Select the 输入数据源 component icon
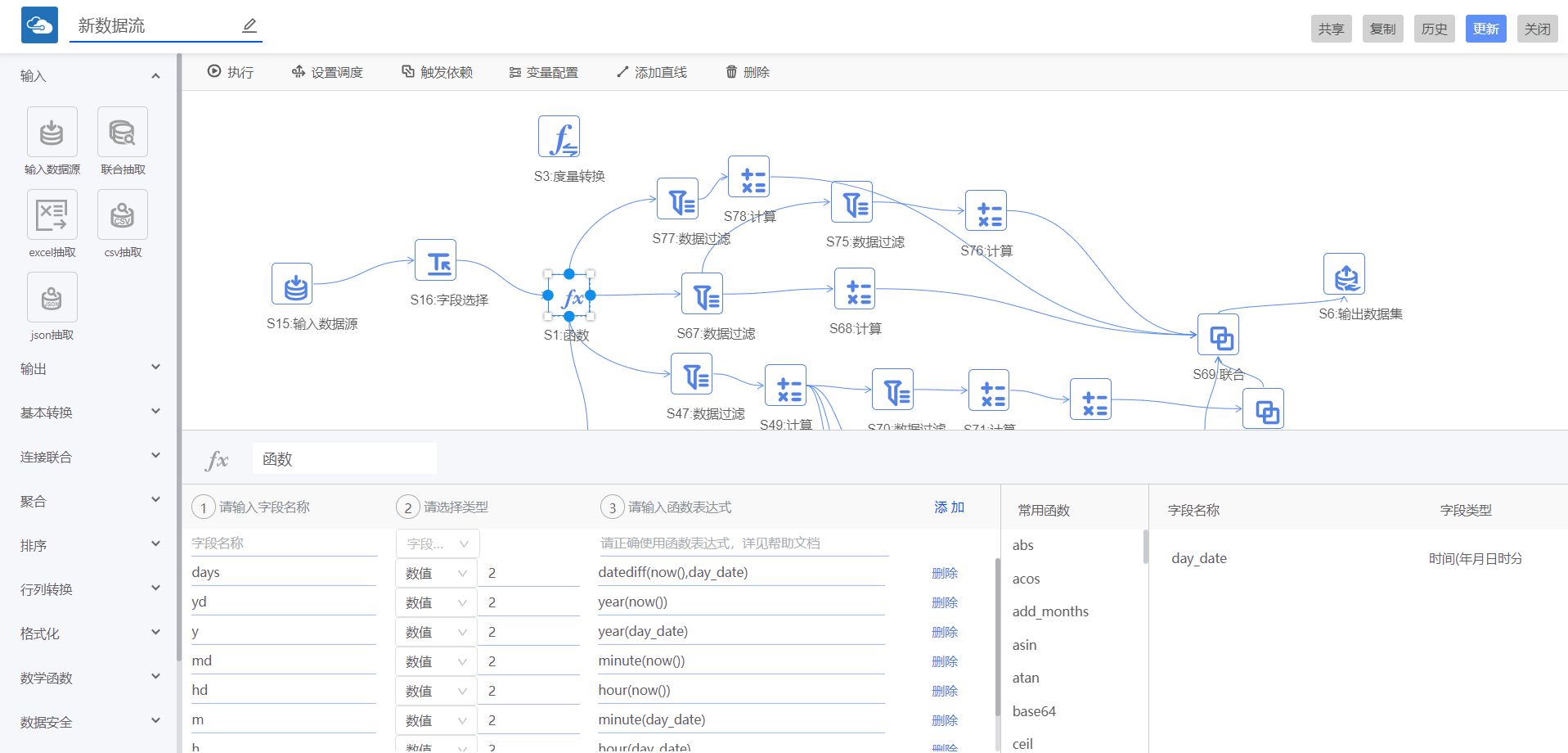This screenshot has height=753, width=1568. [x=52, y=132]
